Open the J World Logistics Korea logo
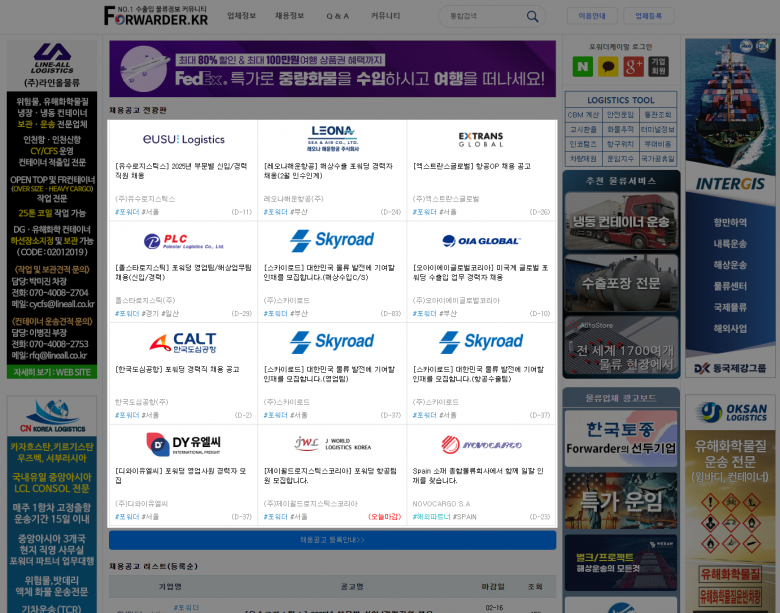Image resolution: width=780 pixels, height=613 pixels. 333,444
